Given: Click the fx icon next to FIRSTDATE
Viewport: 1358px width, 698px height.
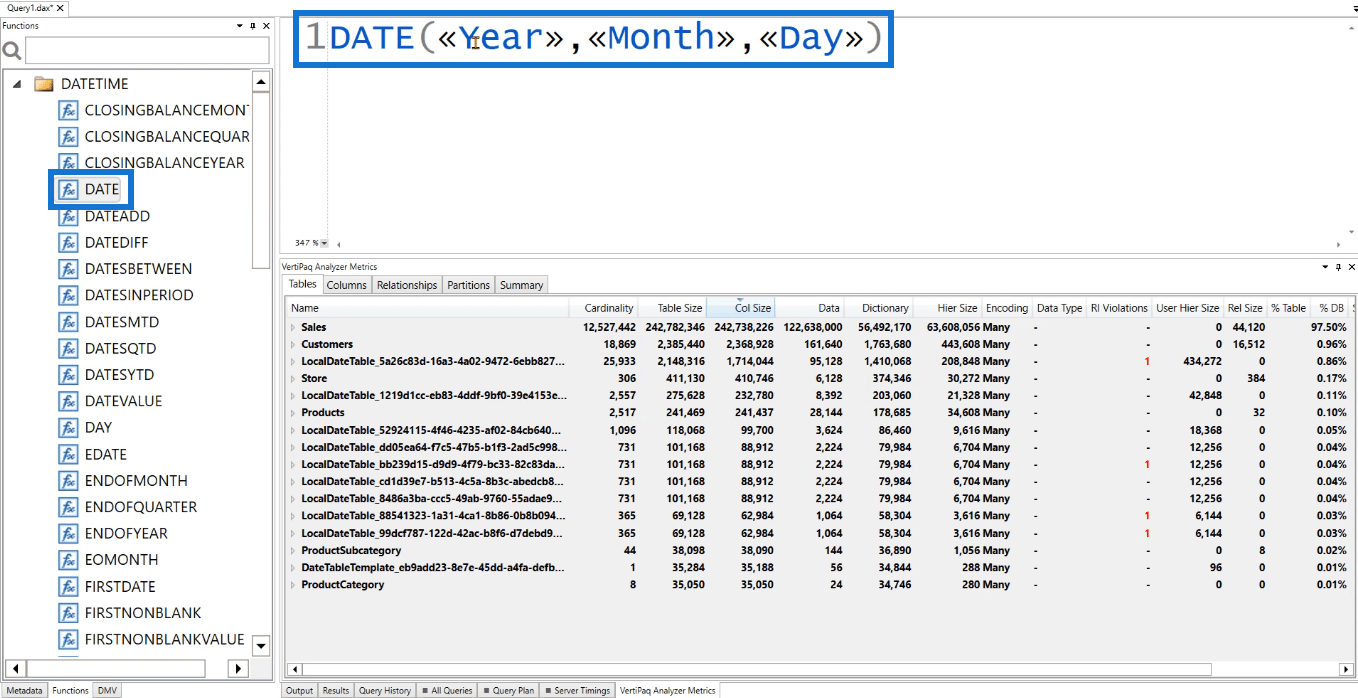Looking at the screenshot, I should (68, 587).
